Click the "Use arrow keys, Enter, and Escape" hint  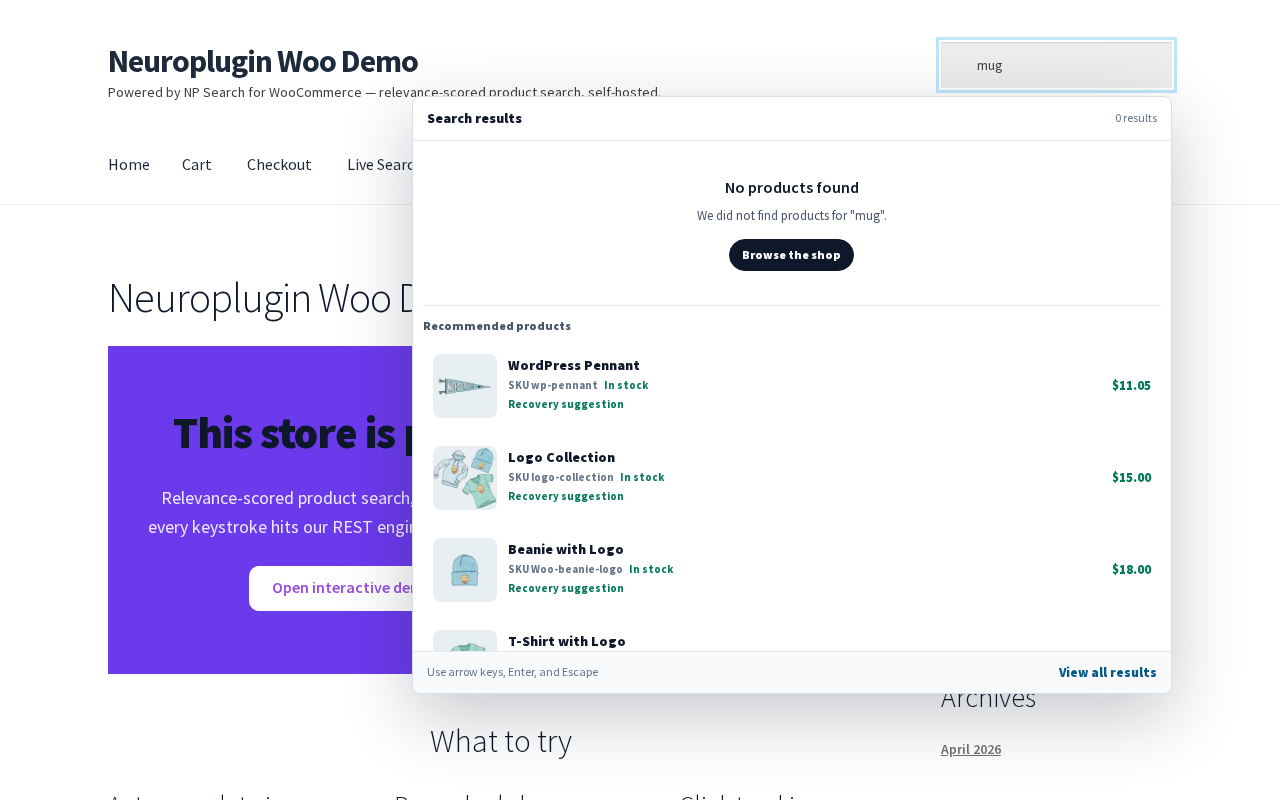pos(513,672)
